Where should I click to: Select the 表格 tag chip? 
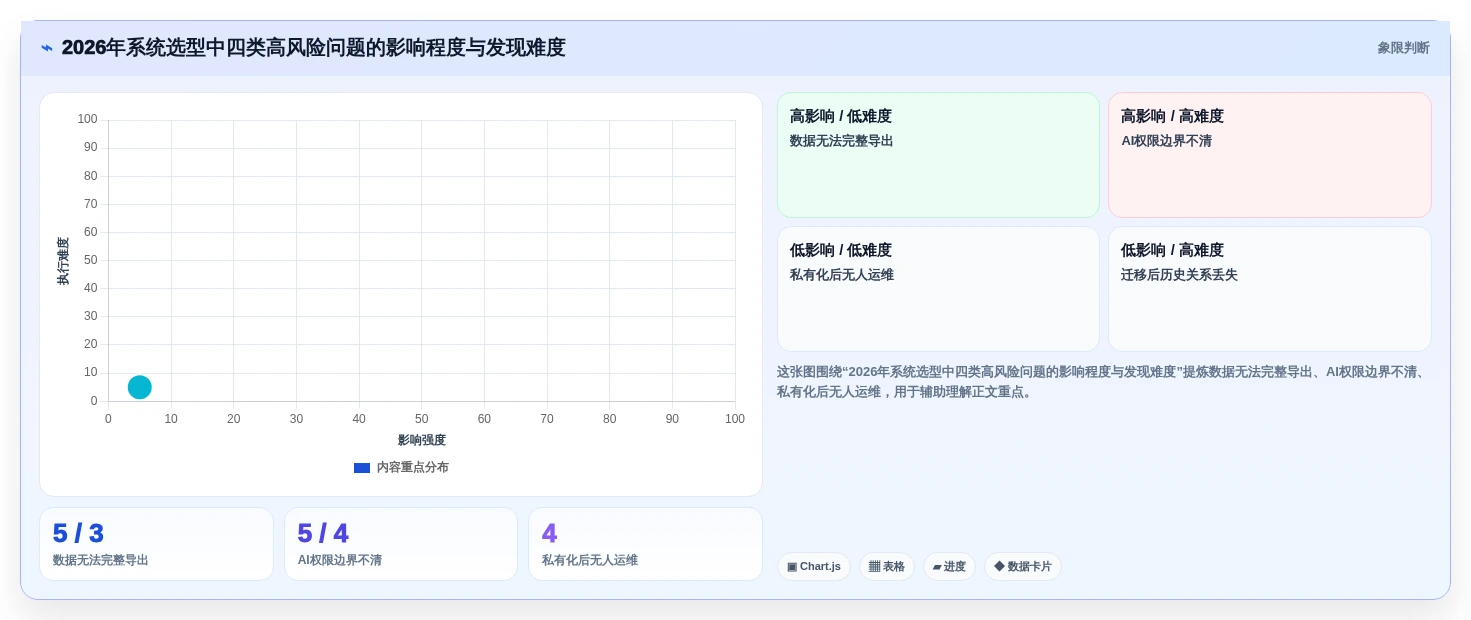pos(887,567)
